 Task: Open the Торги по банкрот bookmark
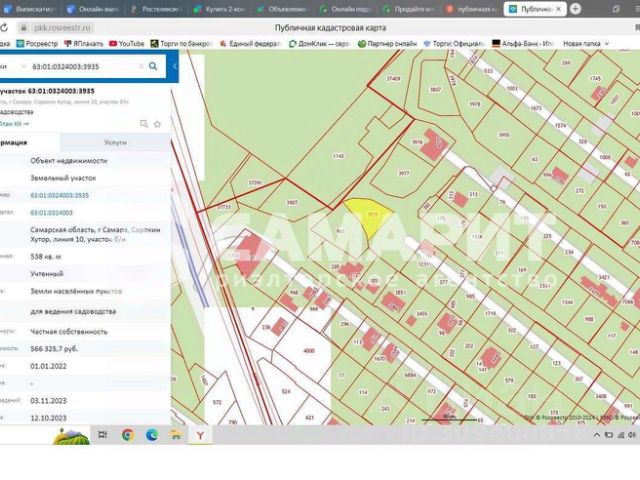click(181, 44)
